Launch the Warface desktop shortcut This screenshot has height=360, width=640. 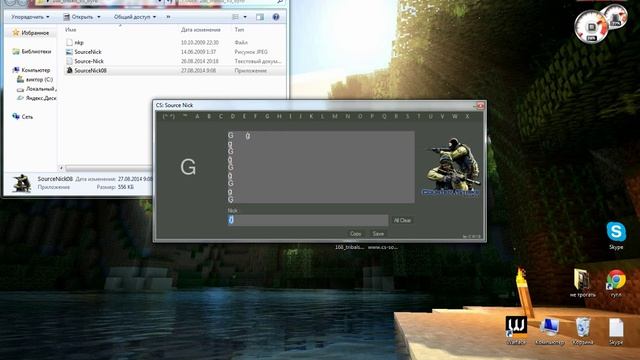pyautogui.click(x=516, y=330)
